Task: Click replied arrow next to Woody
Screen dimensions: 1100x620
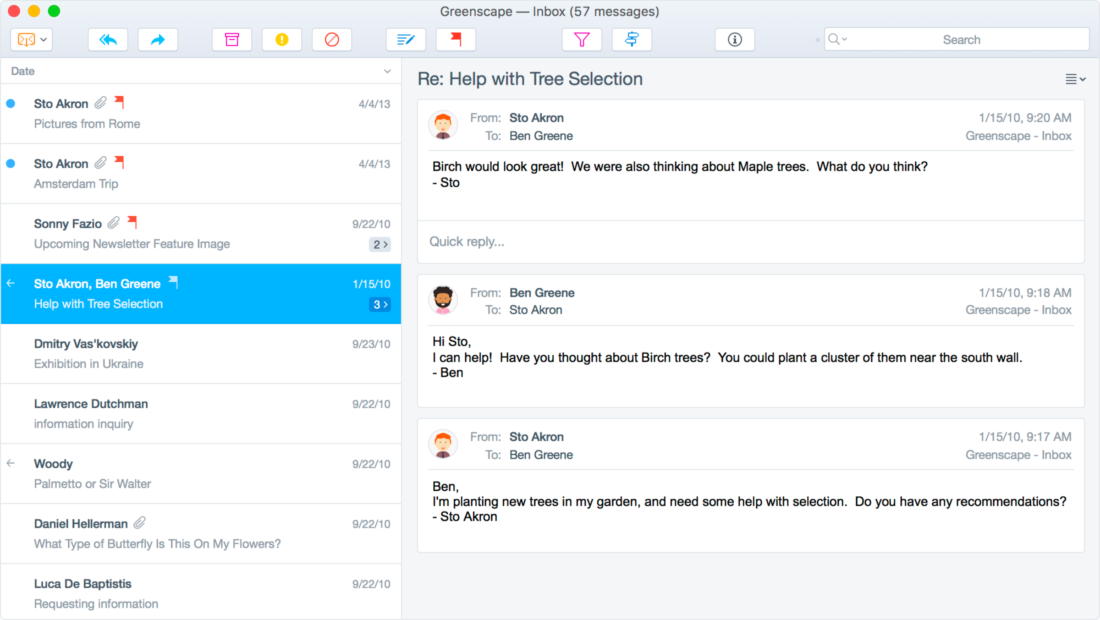Action: (x=11, y=464)
